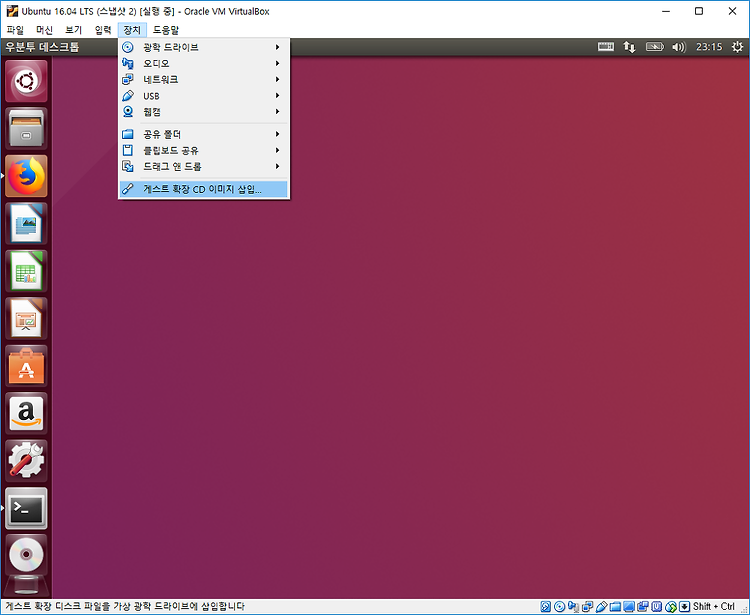750x615 pixels.
Task: Open LibreOffice Calc from the launcher
Action: [26, 271]
